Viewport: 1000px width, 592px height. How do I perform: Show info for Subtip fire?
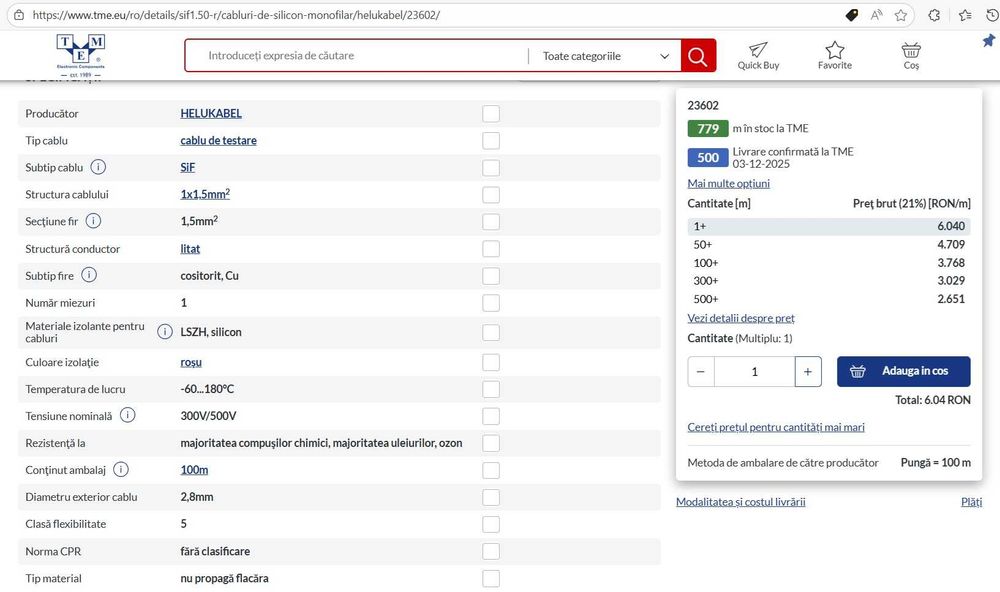89,275
